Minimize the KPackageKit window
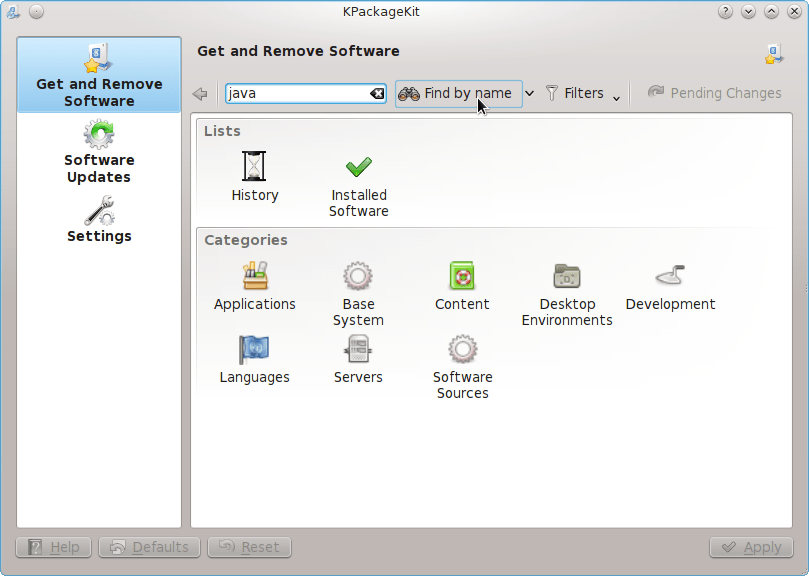The height and width of the screenshot is (576, 809). (748, 11)
